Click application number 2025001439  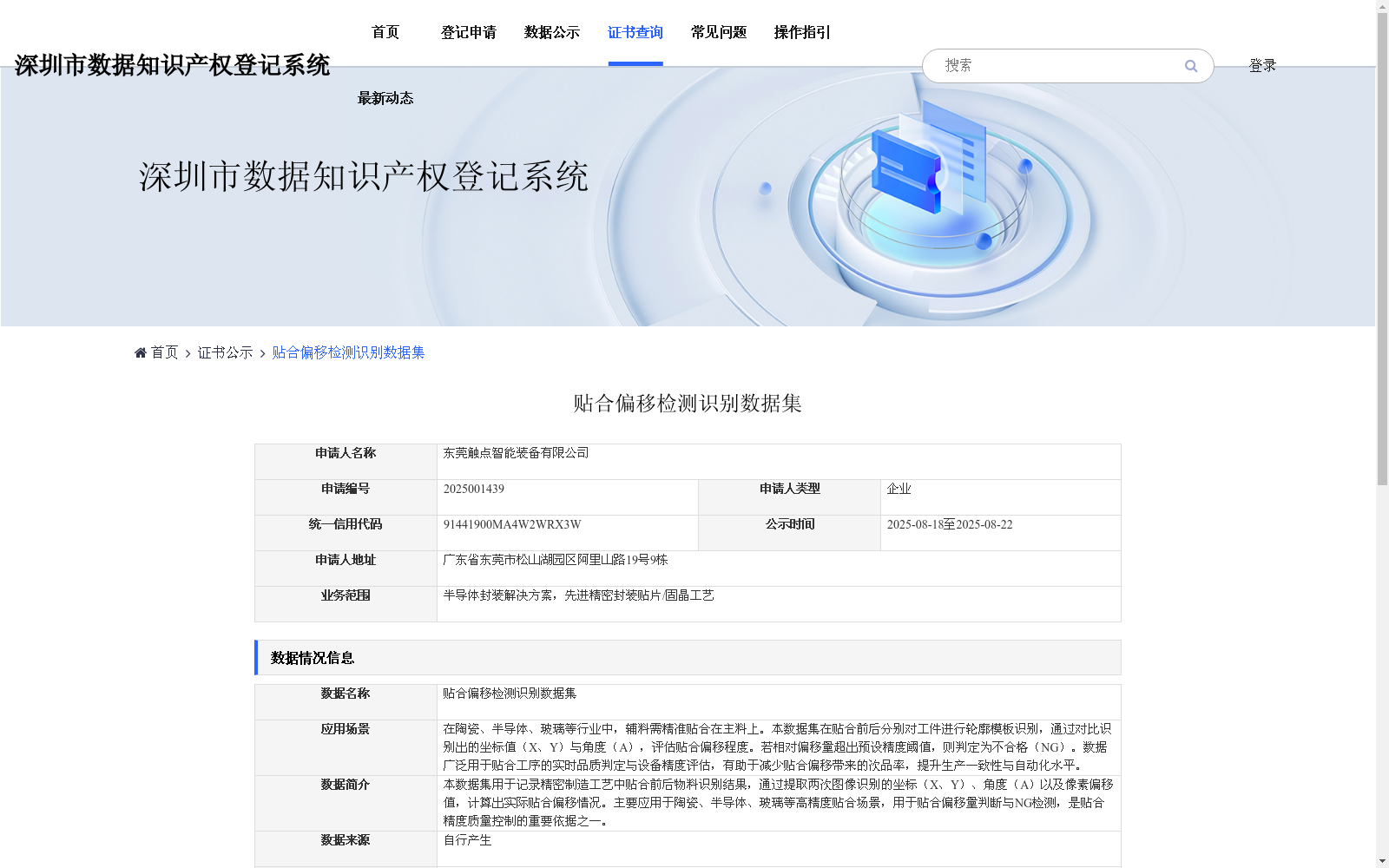474,489
